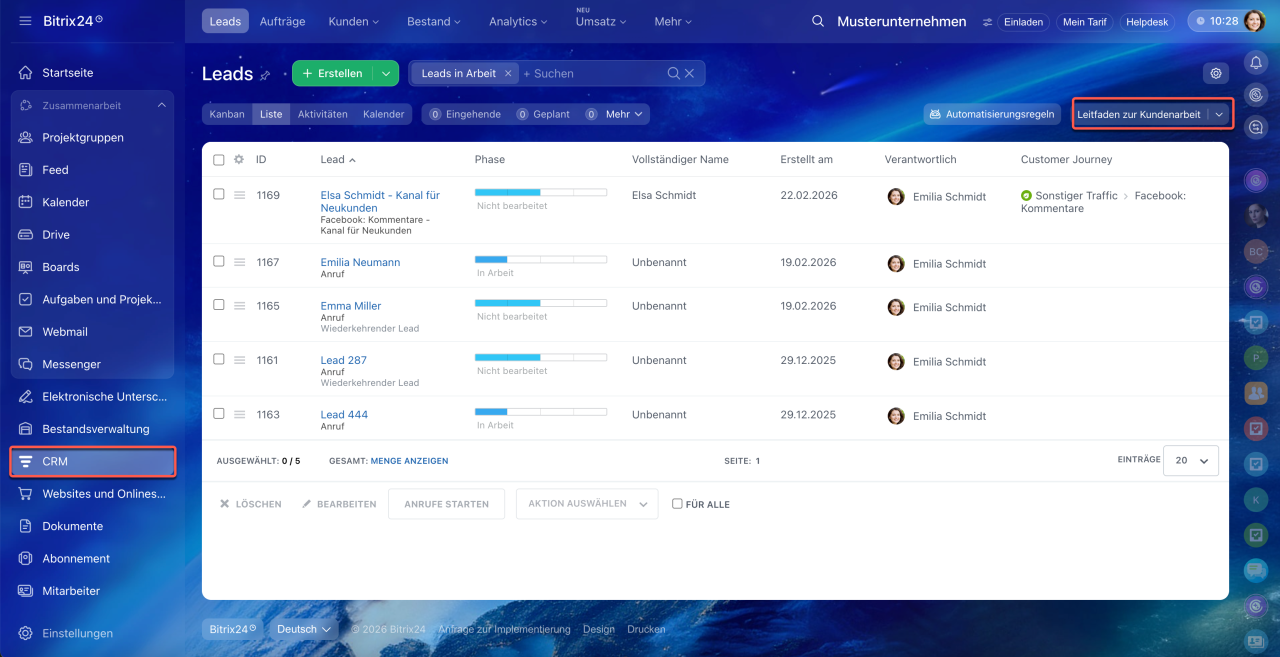Pin the Leads page with pin icon
This screenshot has width=1280, height=657.
[265, 75]
